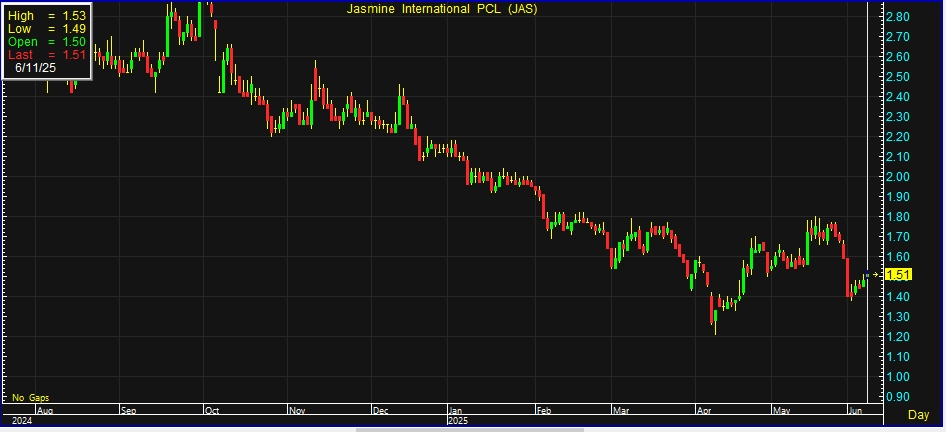The width and height of the screenshot is (946, 432).
Task: Click the 2.40 price axis label
Action: tap(898, 97)
